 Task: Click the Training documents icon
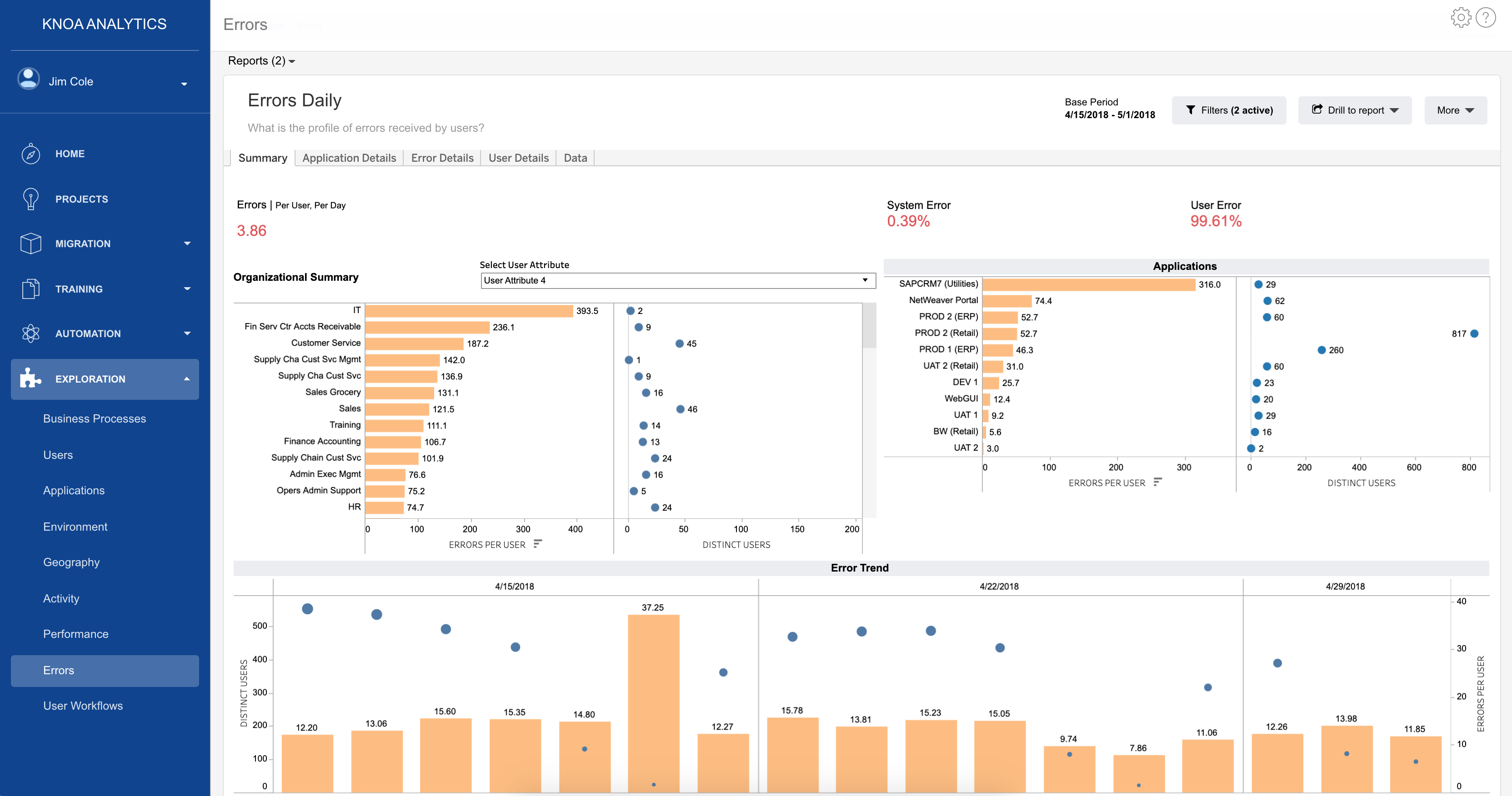(30, 289)
